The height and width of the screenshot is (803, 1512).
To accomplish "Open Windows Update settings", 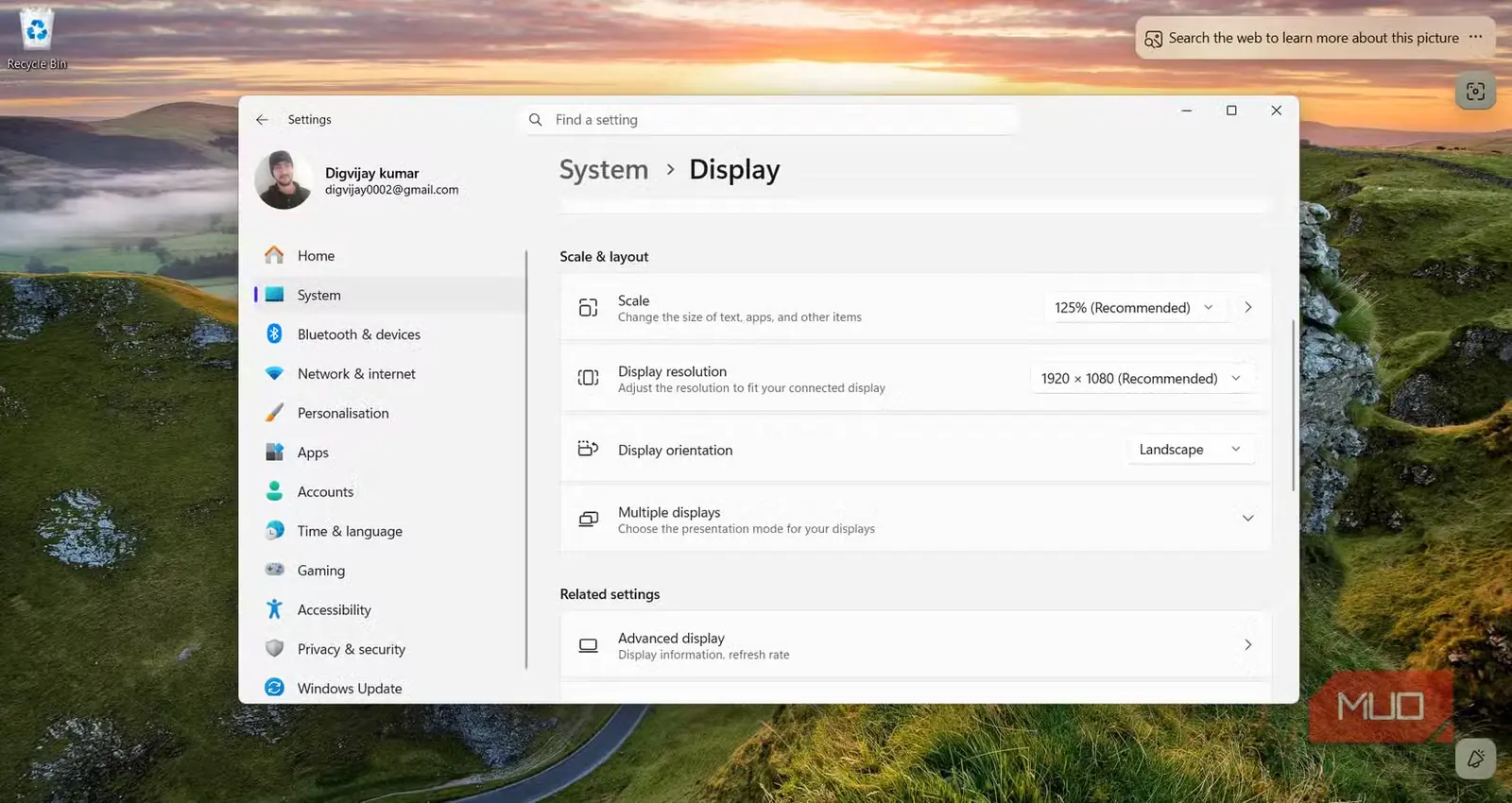I will click(389, 689).
